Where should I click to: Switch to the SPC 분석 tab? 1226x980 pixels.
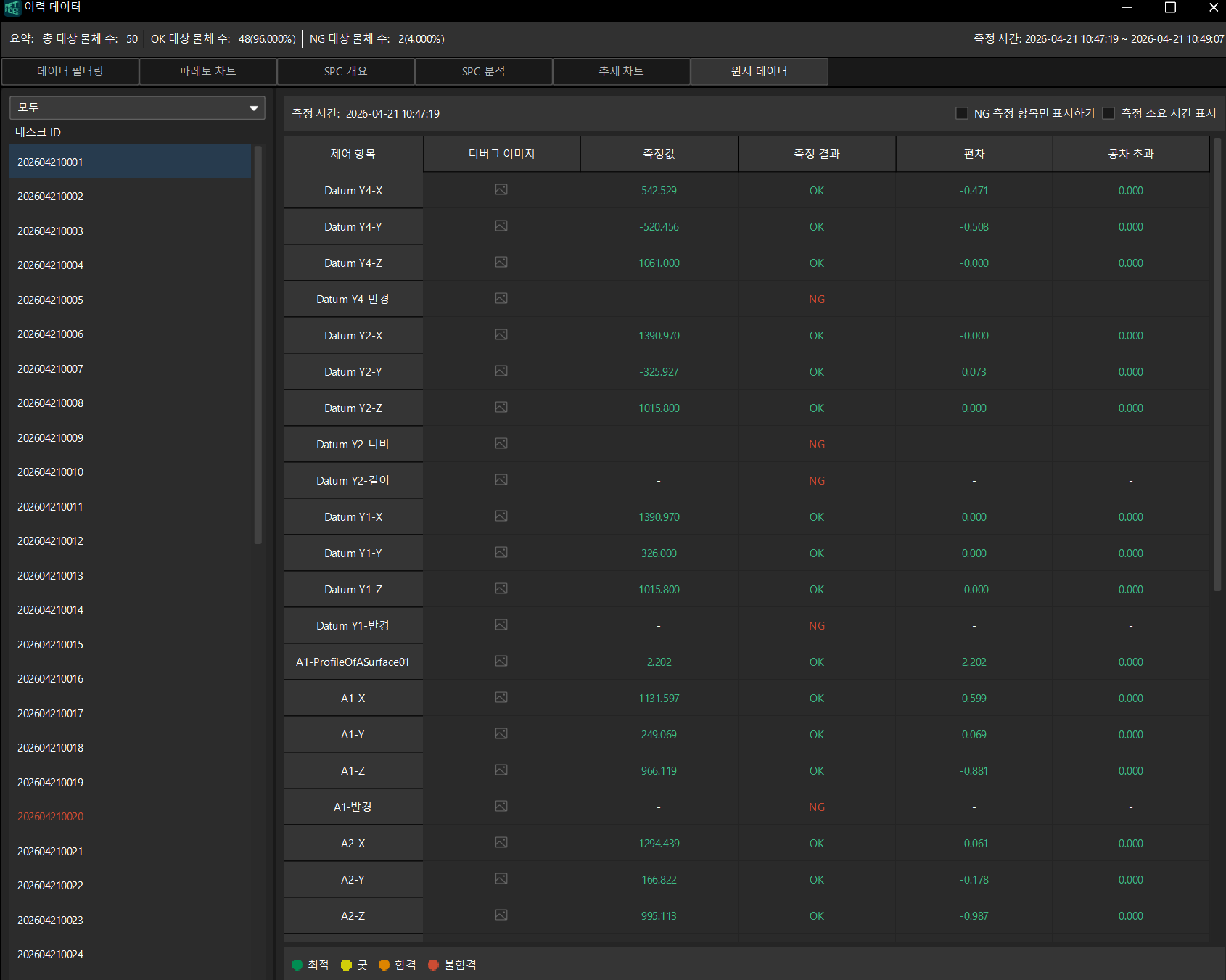(x=483, y=71)
